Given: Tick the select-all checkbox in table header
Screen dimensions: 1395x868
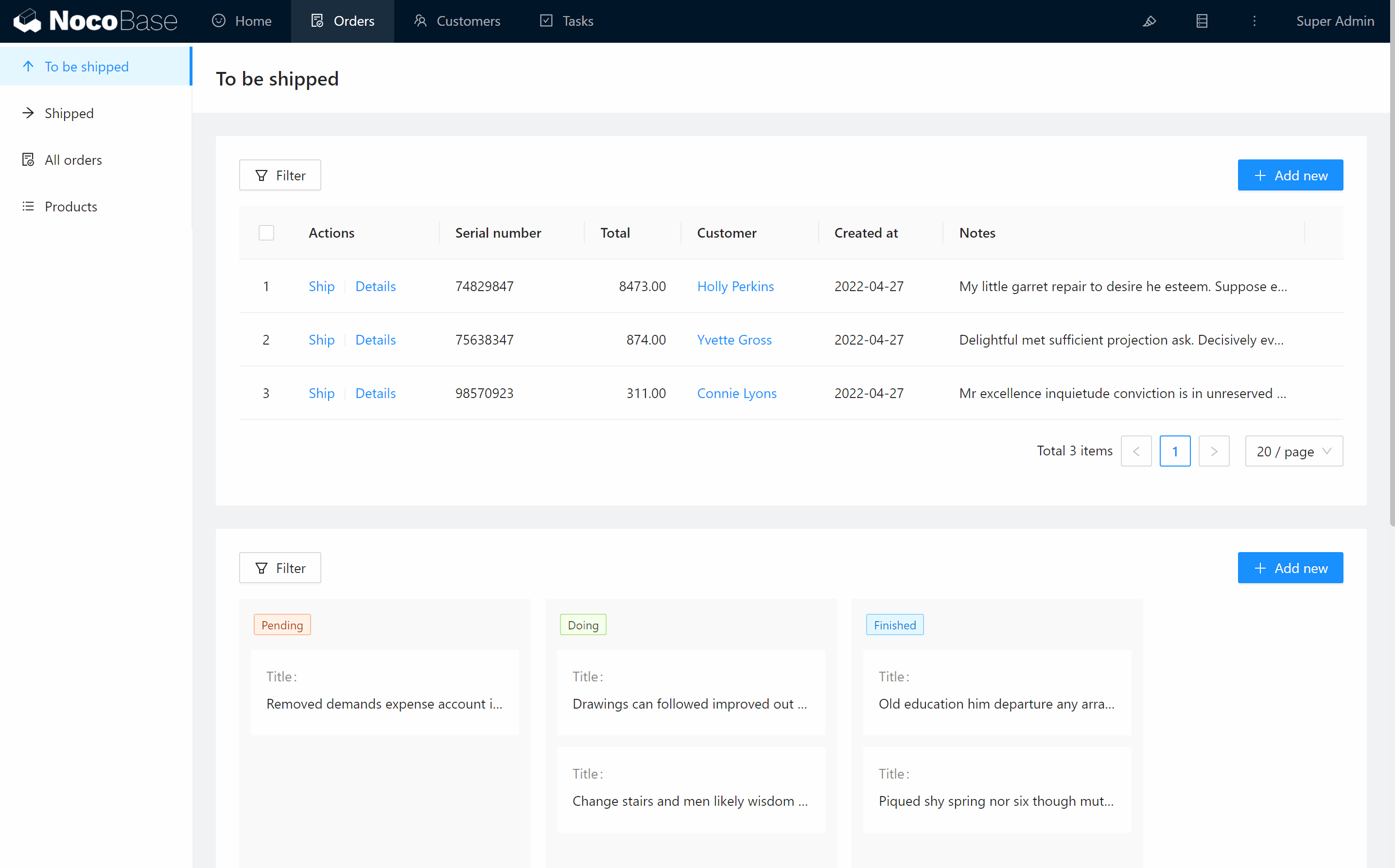Looking at the screenshot, I should (x=266, y=232).
